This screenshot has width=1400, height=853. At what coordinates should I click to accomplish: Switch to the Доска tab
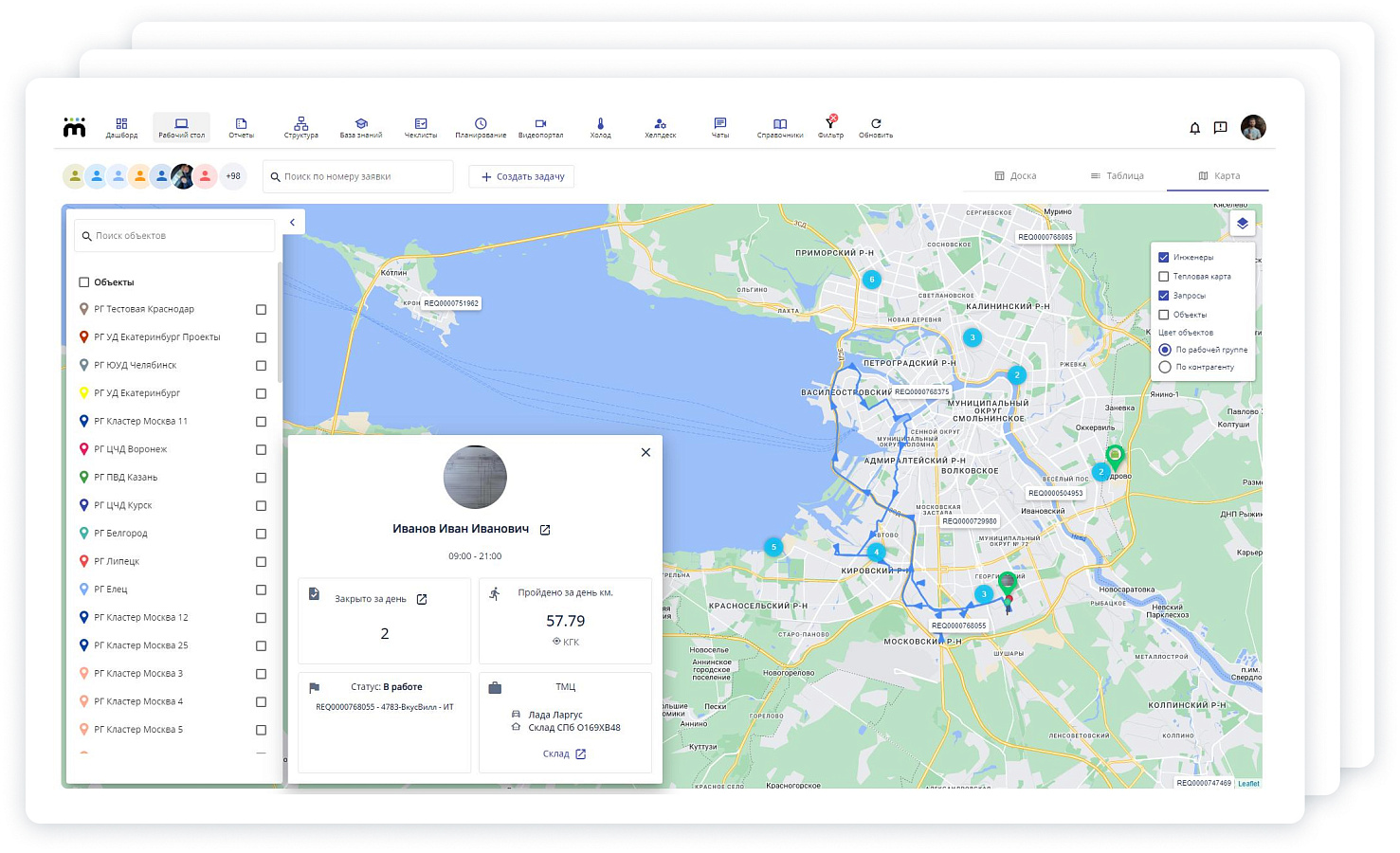pos(1015,176)
